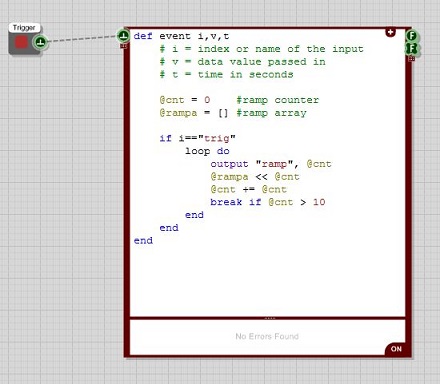
Task: Click the line 'if i=="trig"'
Action: (197, 138)
